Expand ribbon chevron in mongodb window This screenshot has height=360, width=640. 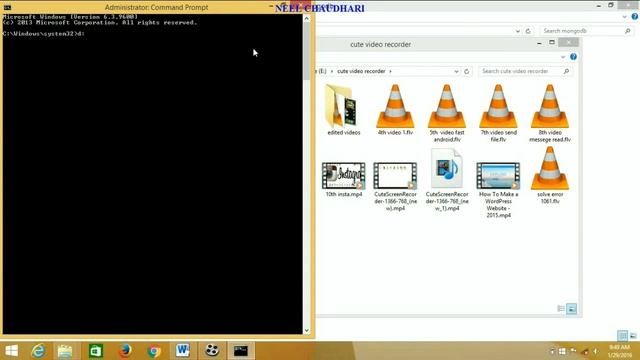624,17
